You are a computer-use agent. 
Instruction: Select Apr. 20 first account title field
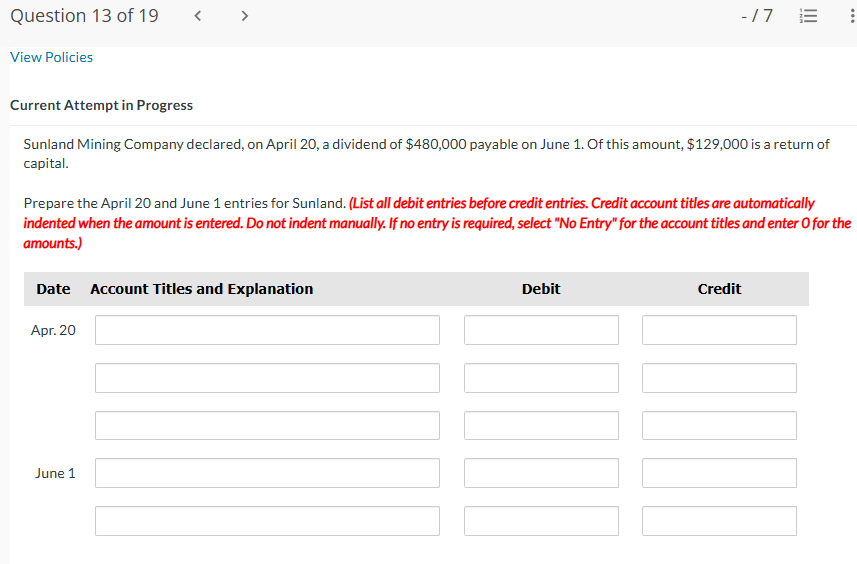[267, 330]
